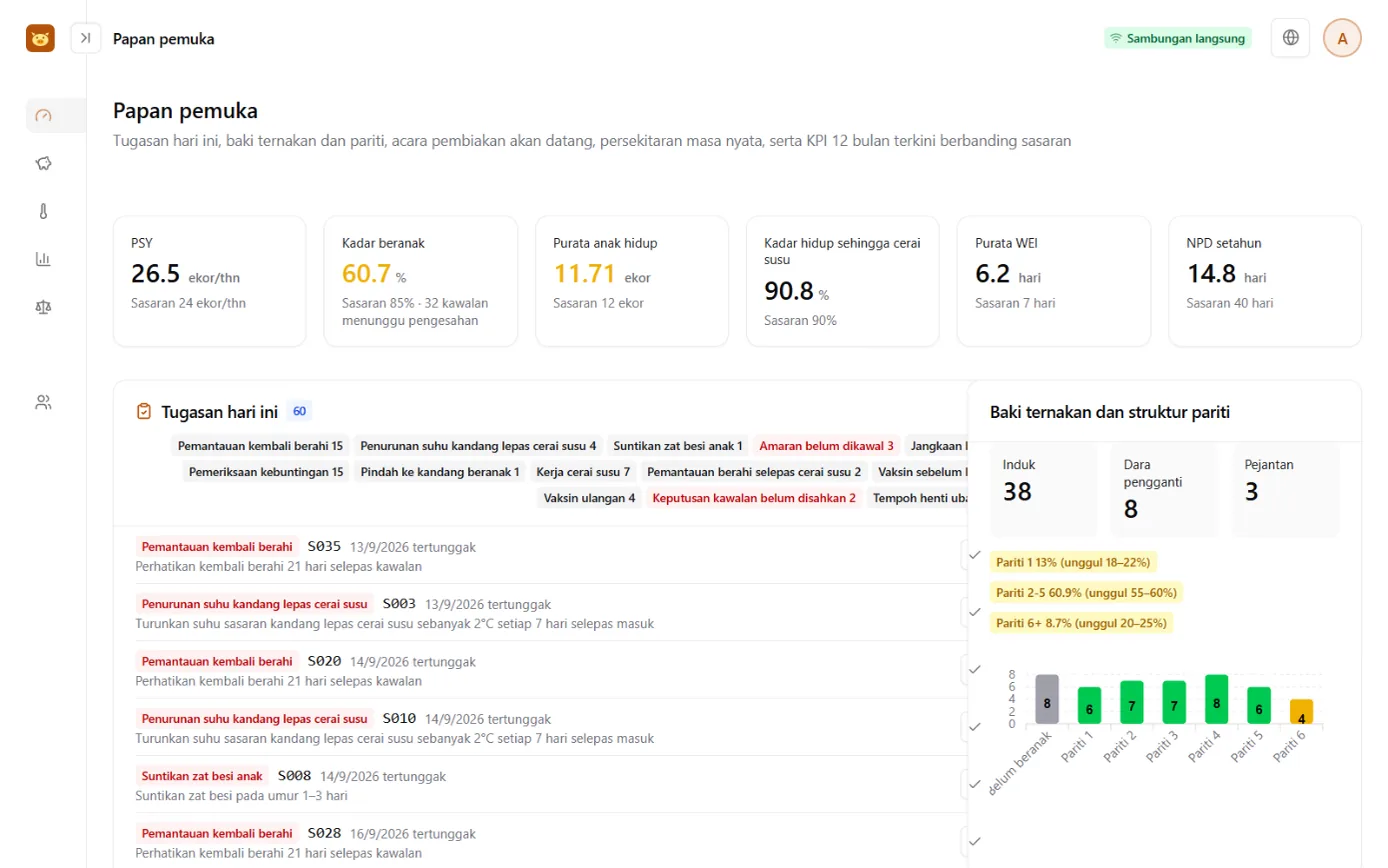The height and width of the screenshot is (868, 1388).
Task: Tick the check mark for task S035
Action: pyautogui.click(x=974, y=555)
